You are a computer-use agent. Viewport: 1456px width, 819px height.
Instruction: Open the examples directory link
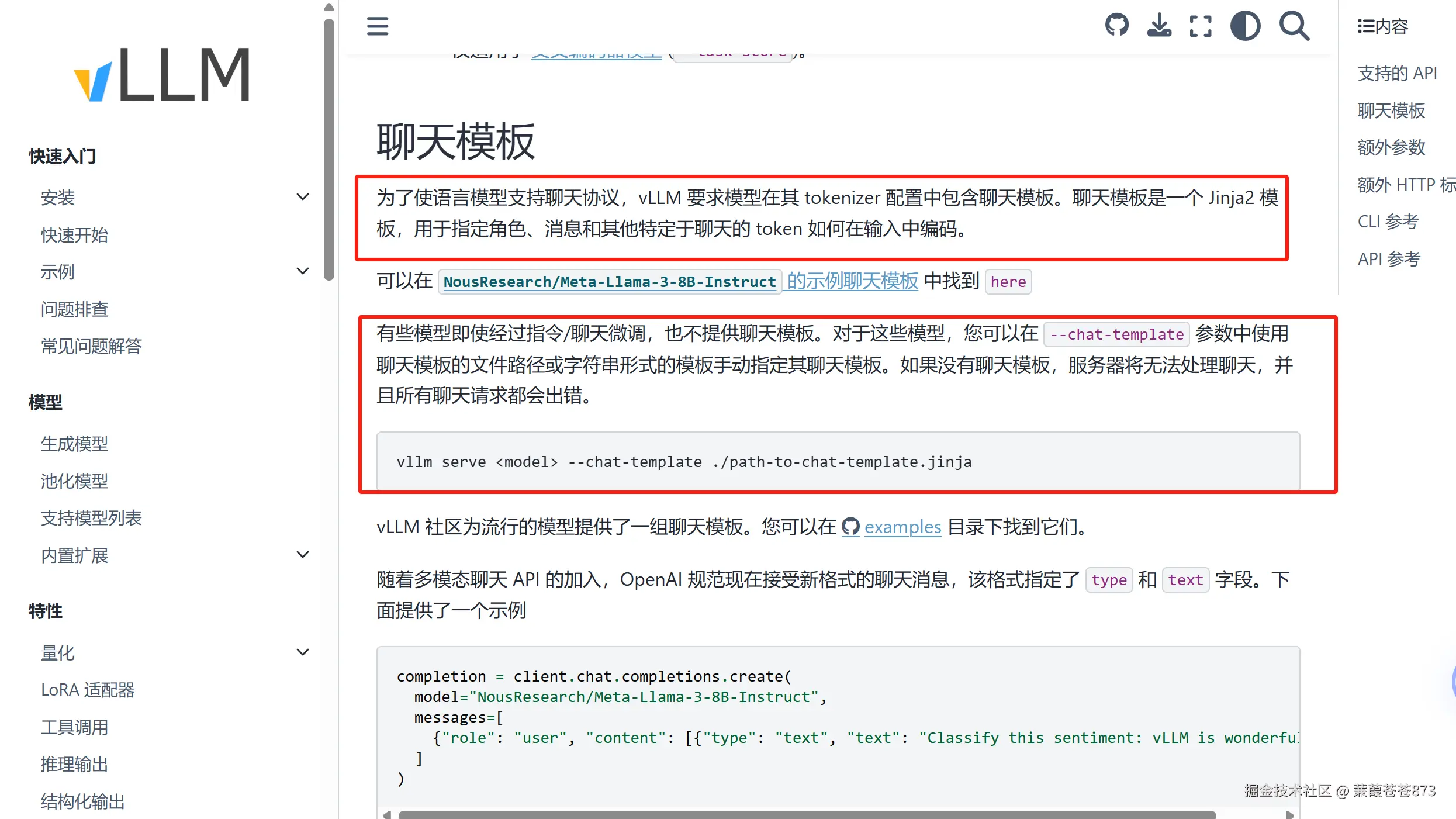pyautogui.click(x=902, y=527)
